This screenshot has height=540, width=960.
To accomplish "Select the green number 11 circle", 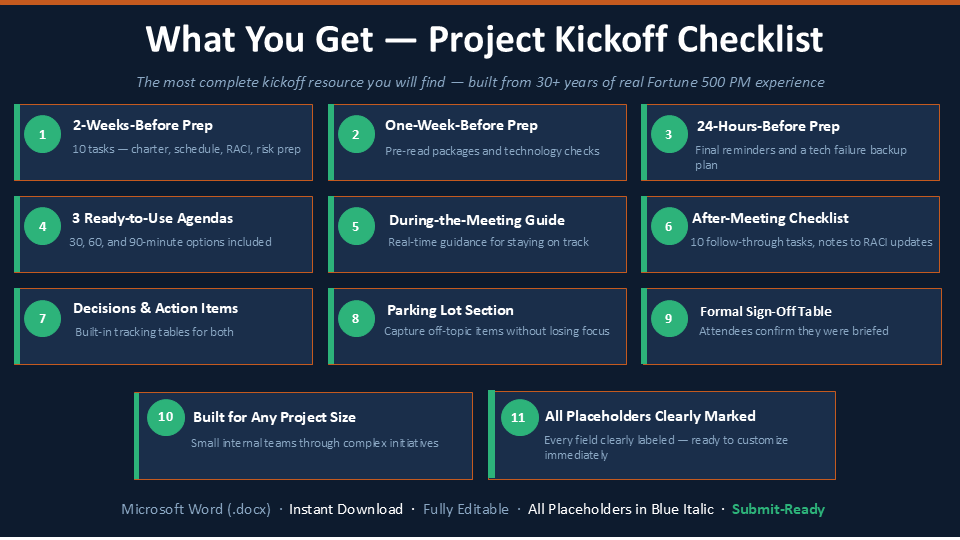I will tap(519, 418).
